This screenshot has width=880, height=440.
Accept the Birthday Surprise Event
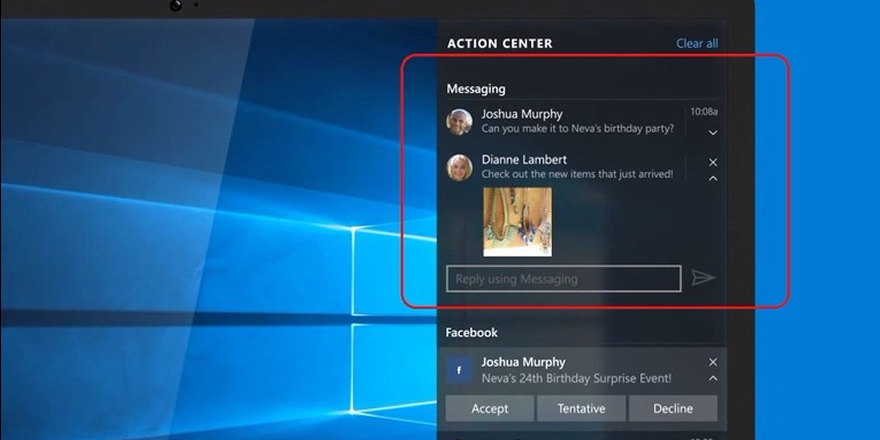pyautogui.click(x=490, y=409)
